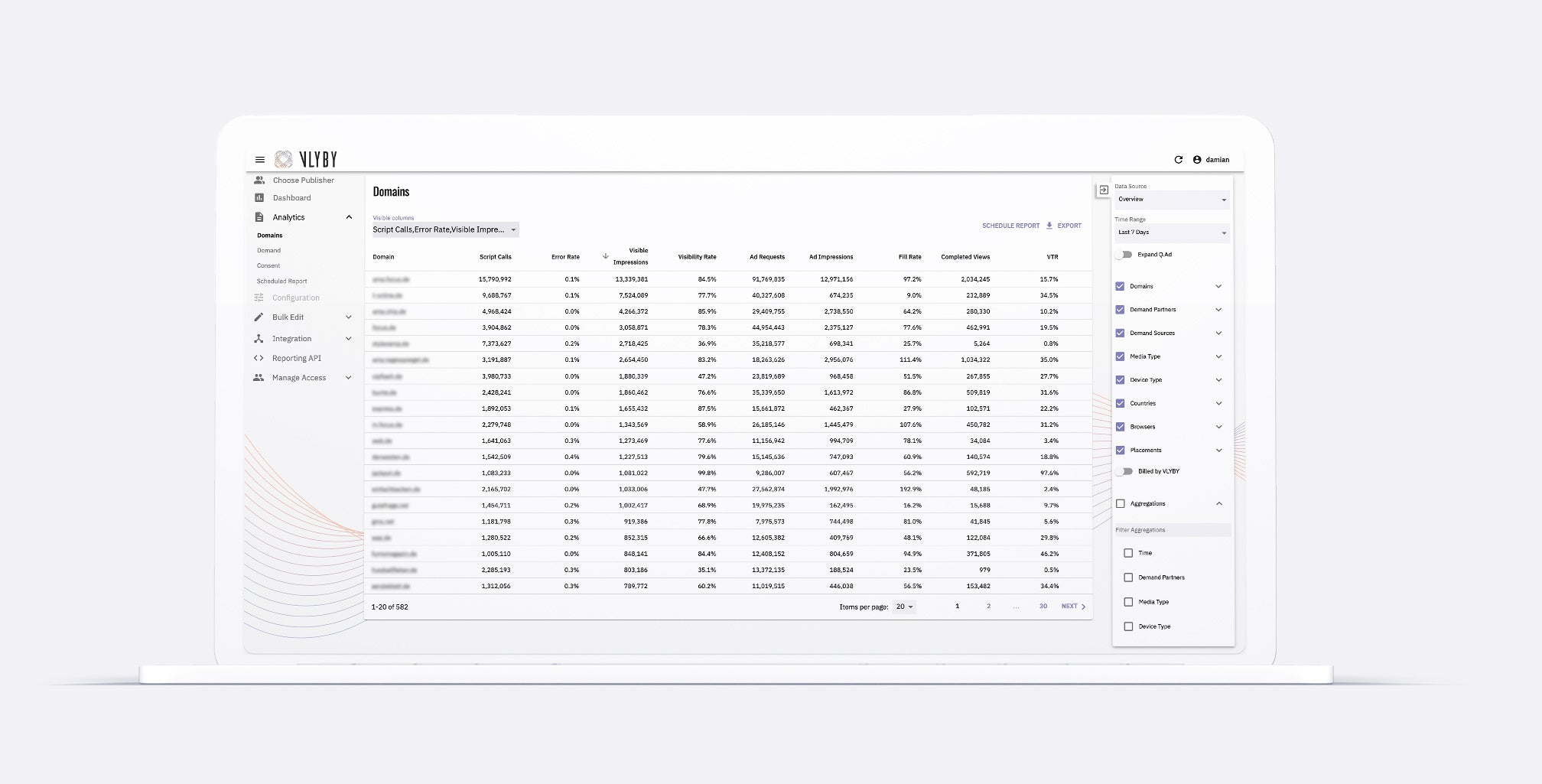Uncheck the Demand Partners filter checkbox
Screen dimensions: 1542x784
click(x=1121, y=310)
